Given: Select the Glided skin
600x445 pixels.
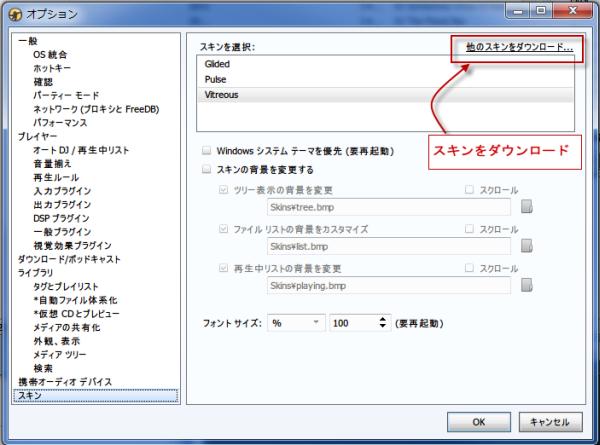Looking at the screenshot, I should point(385,64).
